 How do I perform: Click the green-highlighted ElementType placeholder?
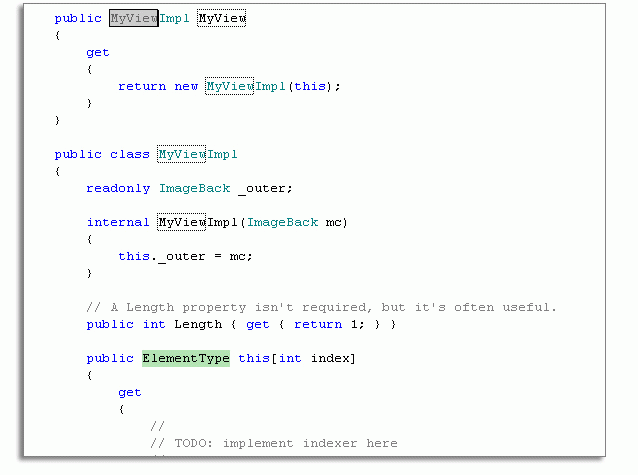point(185,358)
